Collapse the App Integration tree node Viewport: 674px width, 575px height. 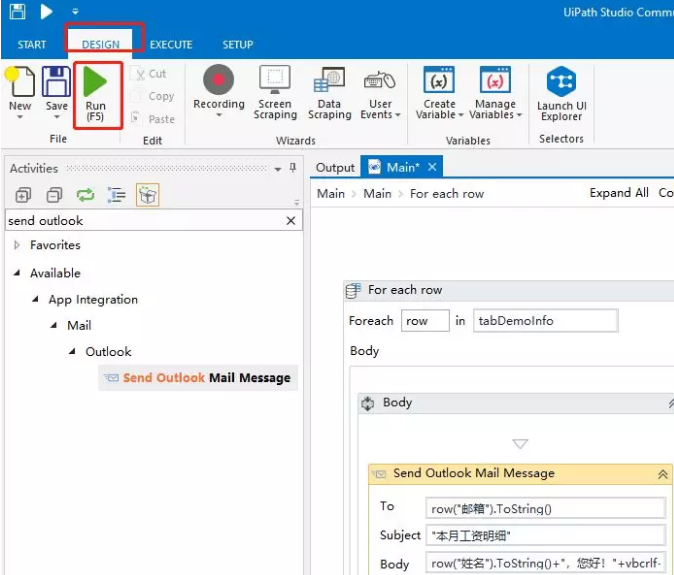[35, 300]
